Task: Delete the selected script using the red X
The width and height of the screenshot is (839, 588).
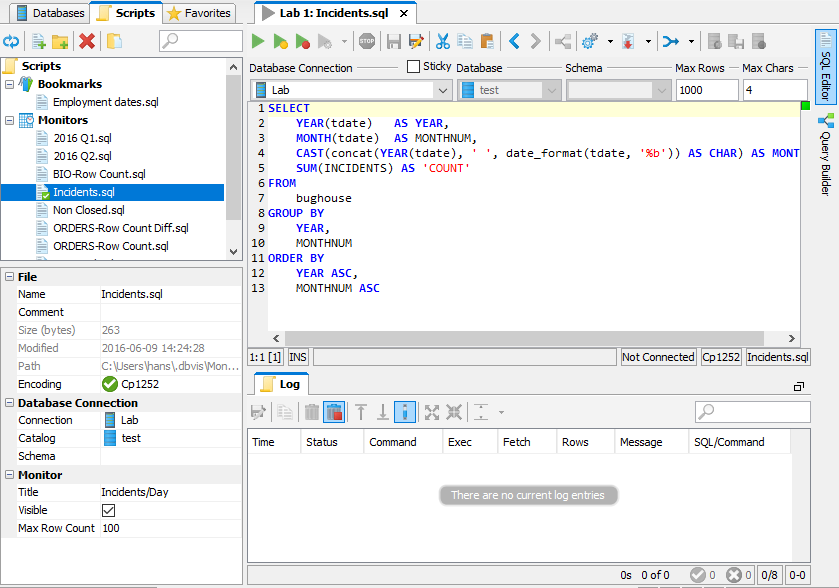Action: pyautogui.click(x=88, y=41)
